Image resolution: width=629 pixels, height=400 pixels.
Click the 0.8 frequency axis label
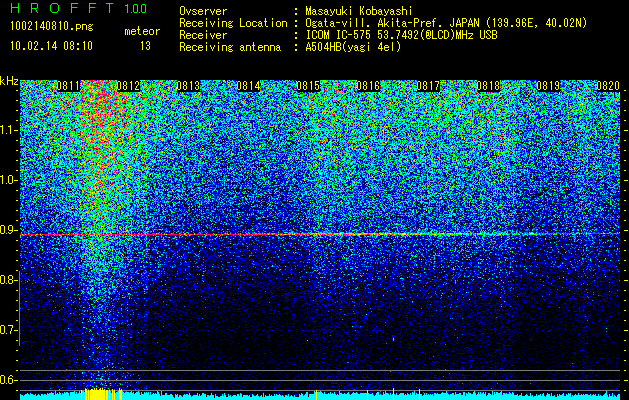(x=9, y=280)
